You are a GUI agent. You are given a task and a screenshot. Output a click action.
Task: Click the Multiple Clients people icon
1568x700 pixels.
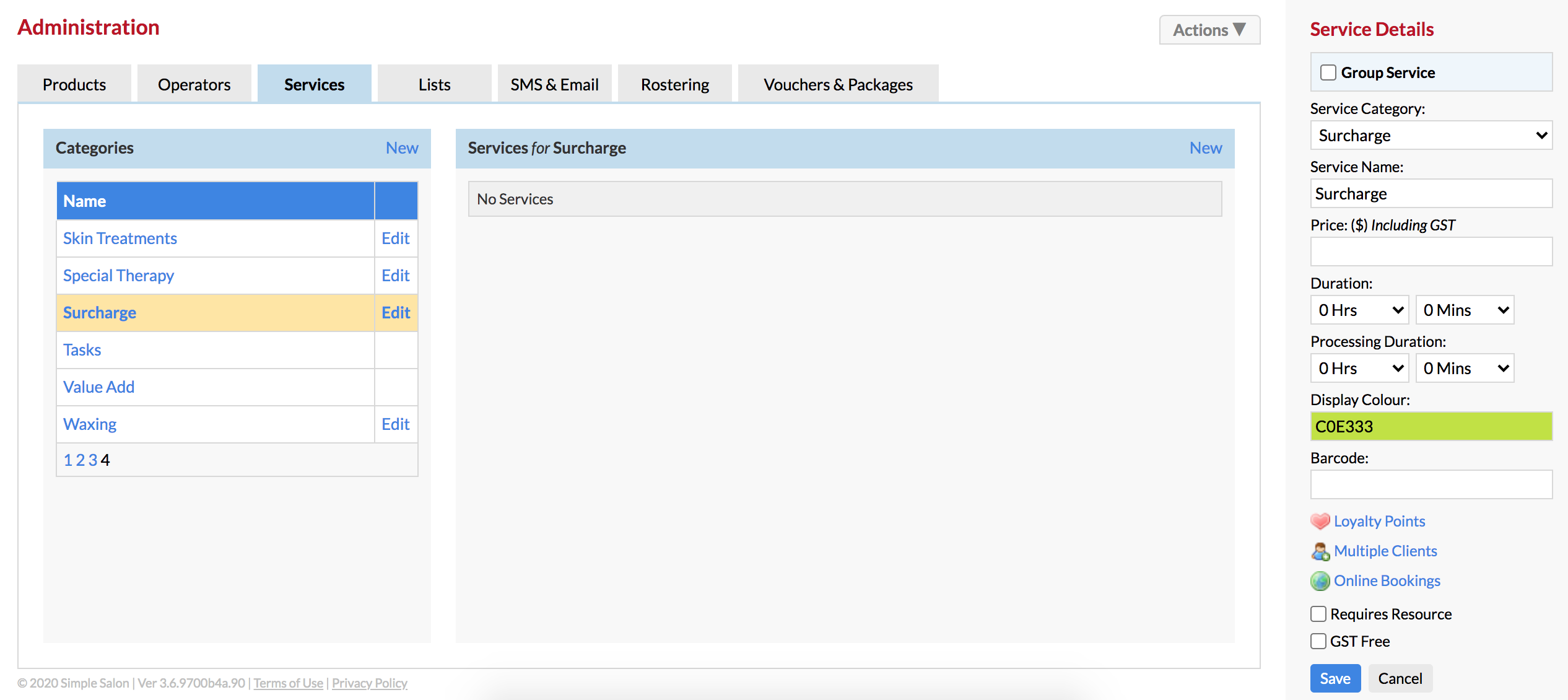[1320, 551]
